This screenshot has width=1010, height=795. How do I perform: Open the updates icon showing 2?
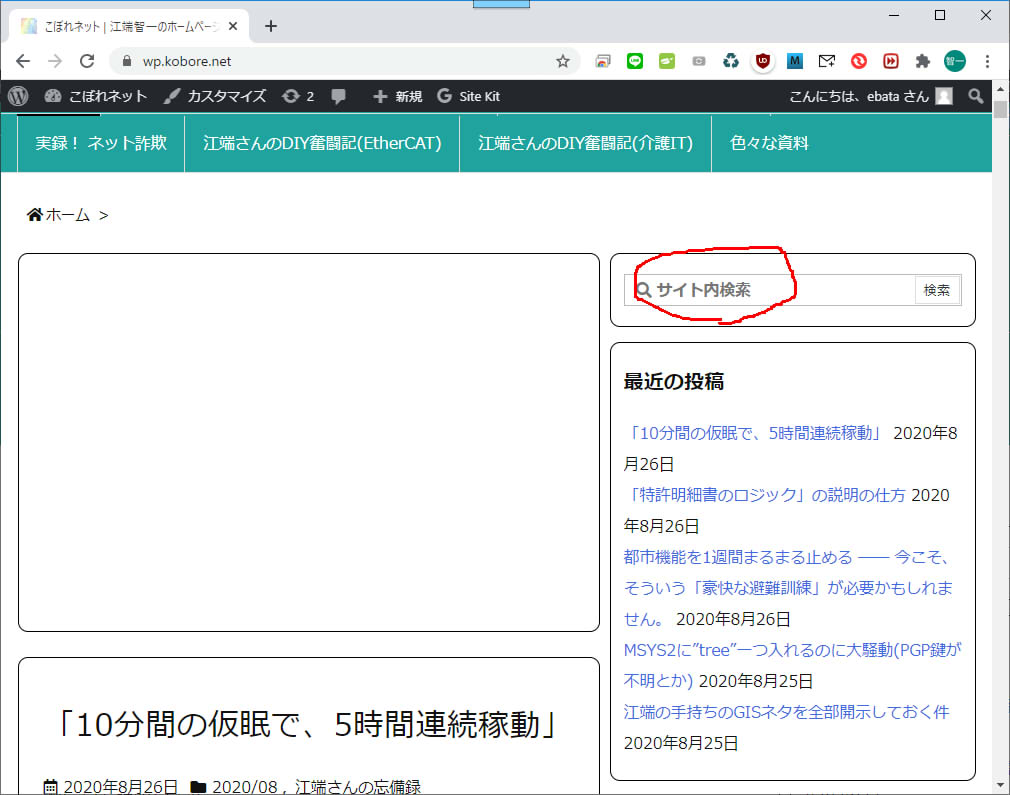[x=298, y=96]
